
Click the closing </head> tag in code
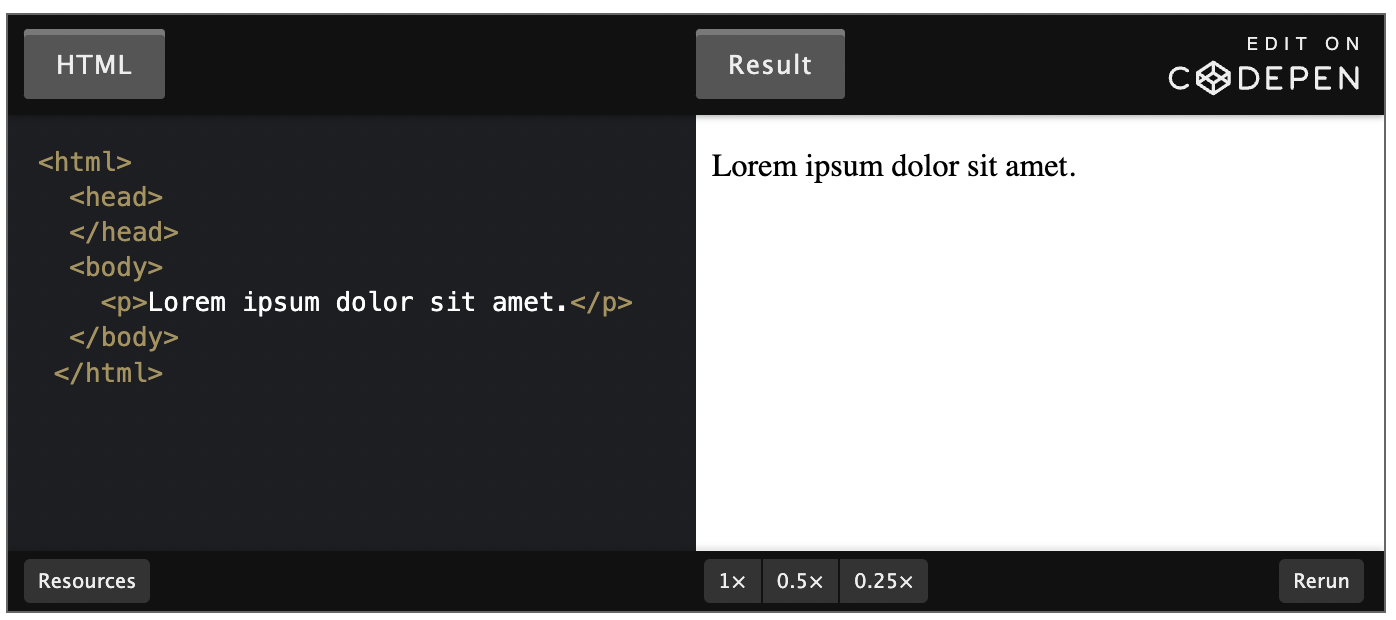pyautogui.click(x=124, y=232)
